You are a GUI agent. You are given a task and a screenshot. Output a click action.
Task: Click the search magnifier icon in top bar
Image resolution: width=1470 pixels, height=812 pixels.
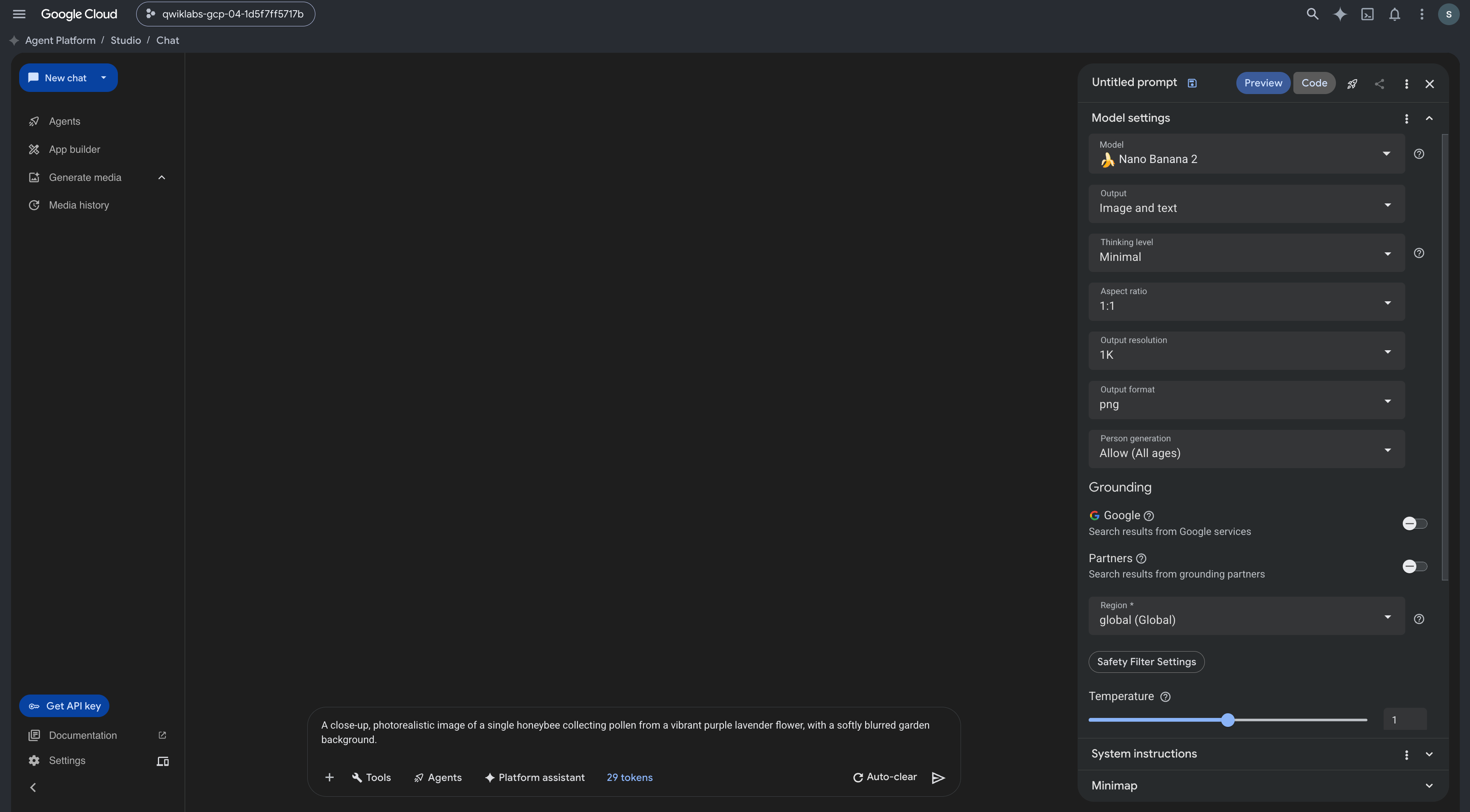click(1313, 14)
